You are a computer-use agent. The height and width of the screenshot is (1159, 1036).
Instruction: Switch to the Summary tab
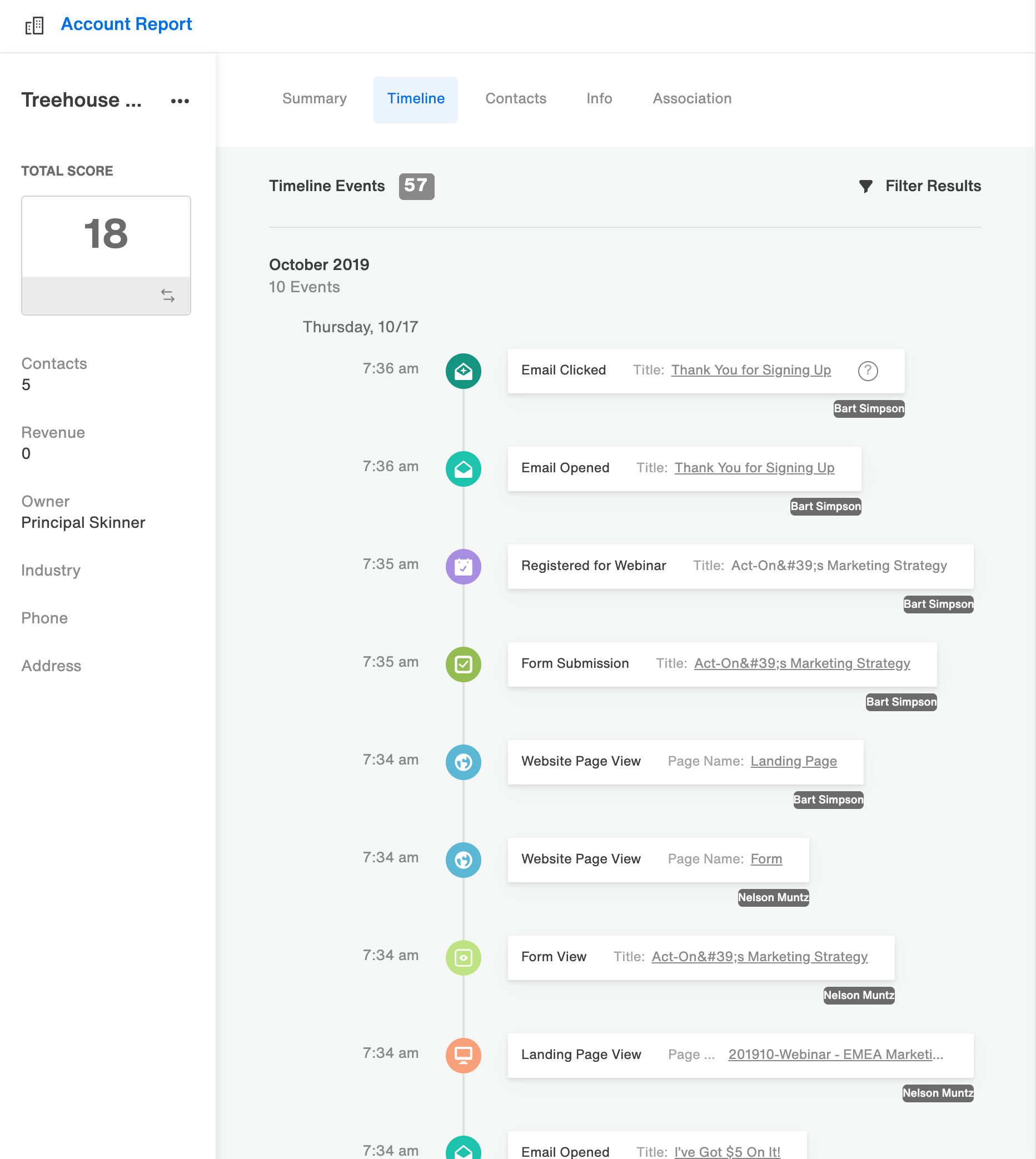click(x=314, y=98)
